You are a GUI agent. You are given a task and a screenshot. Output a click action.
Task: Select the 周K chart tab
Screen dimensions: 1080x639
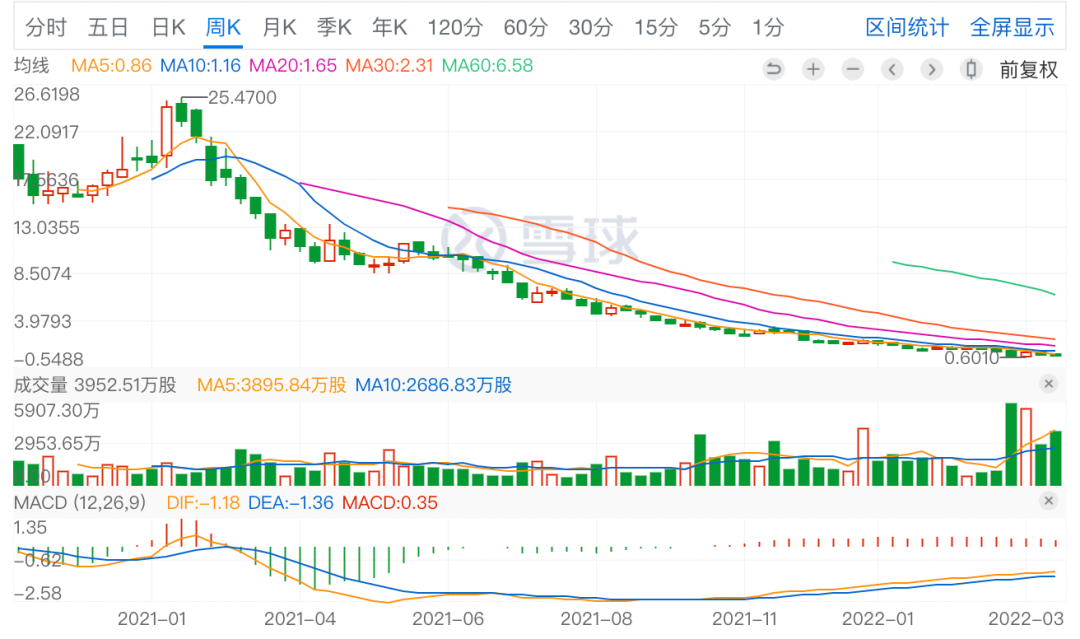[223, 28]
